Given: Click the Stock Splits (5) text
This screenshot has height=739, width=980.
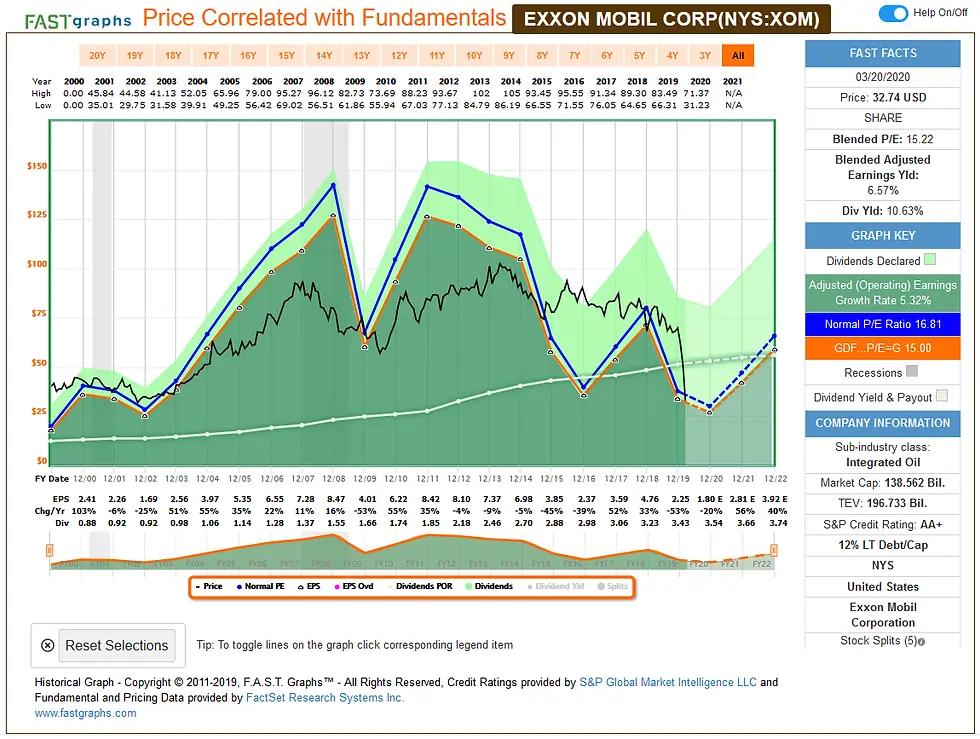Looking at the screenshot, I should coord(878,641).
